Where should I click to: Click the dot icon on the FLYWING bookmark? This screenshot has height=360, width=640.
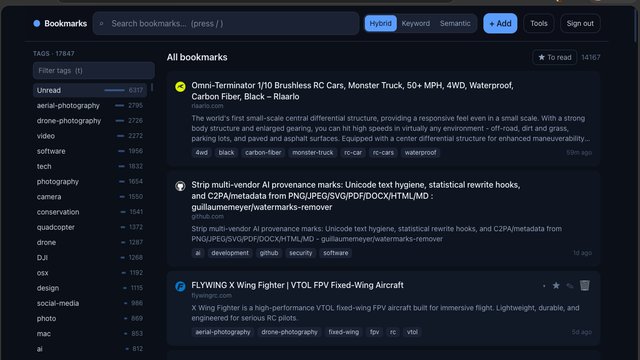544,286
